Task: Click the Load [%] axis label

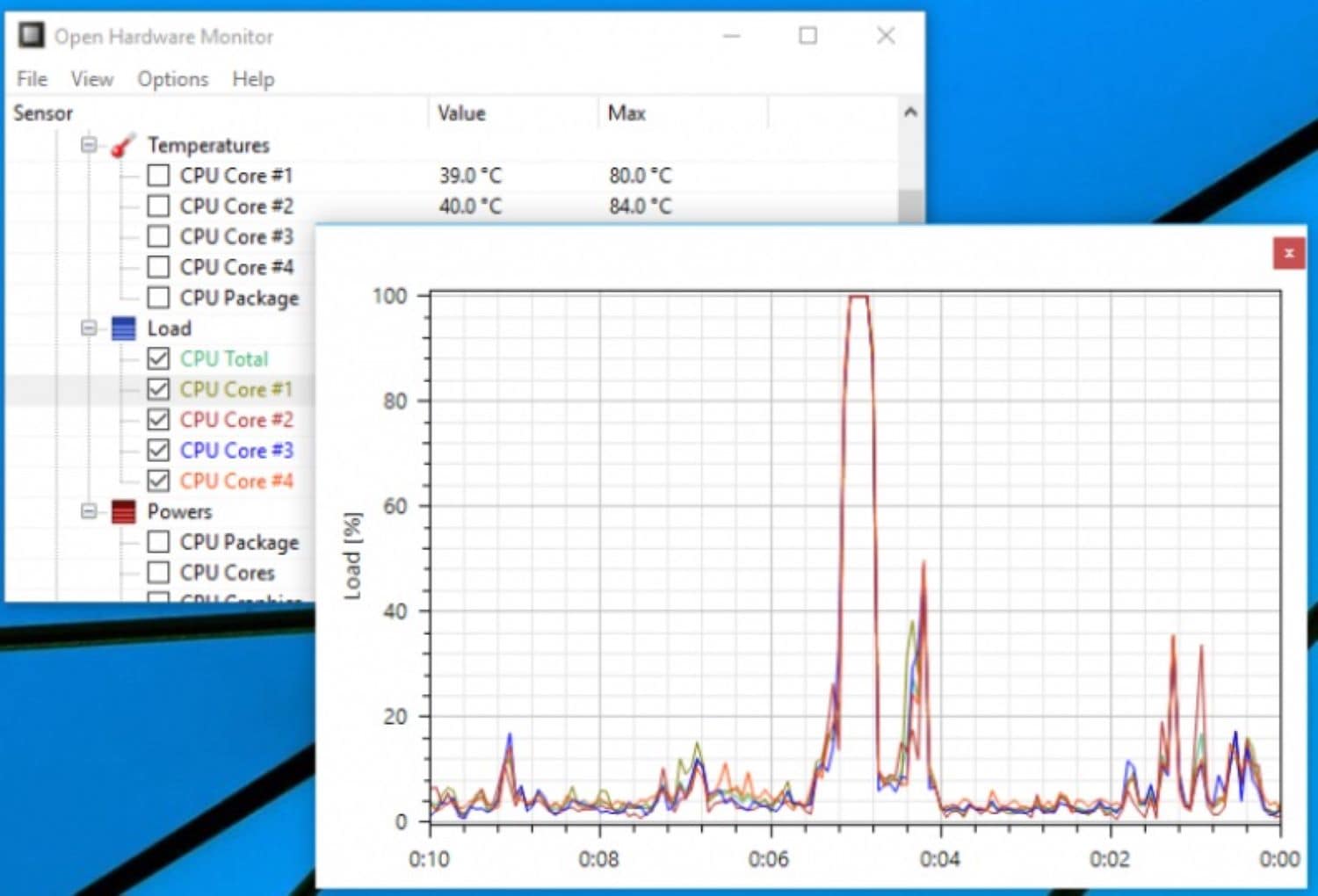Action: [x=352, y=556]
